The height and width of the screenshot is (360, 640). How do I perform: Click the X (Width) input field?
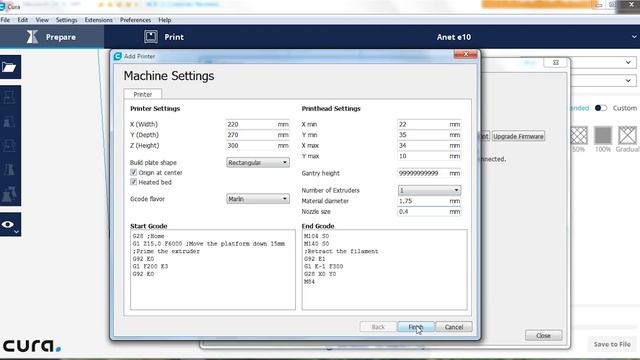[x=258, y=124]
